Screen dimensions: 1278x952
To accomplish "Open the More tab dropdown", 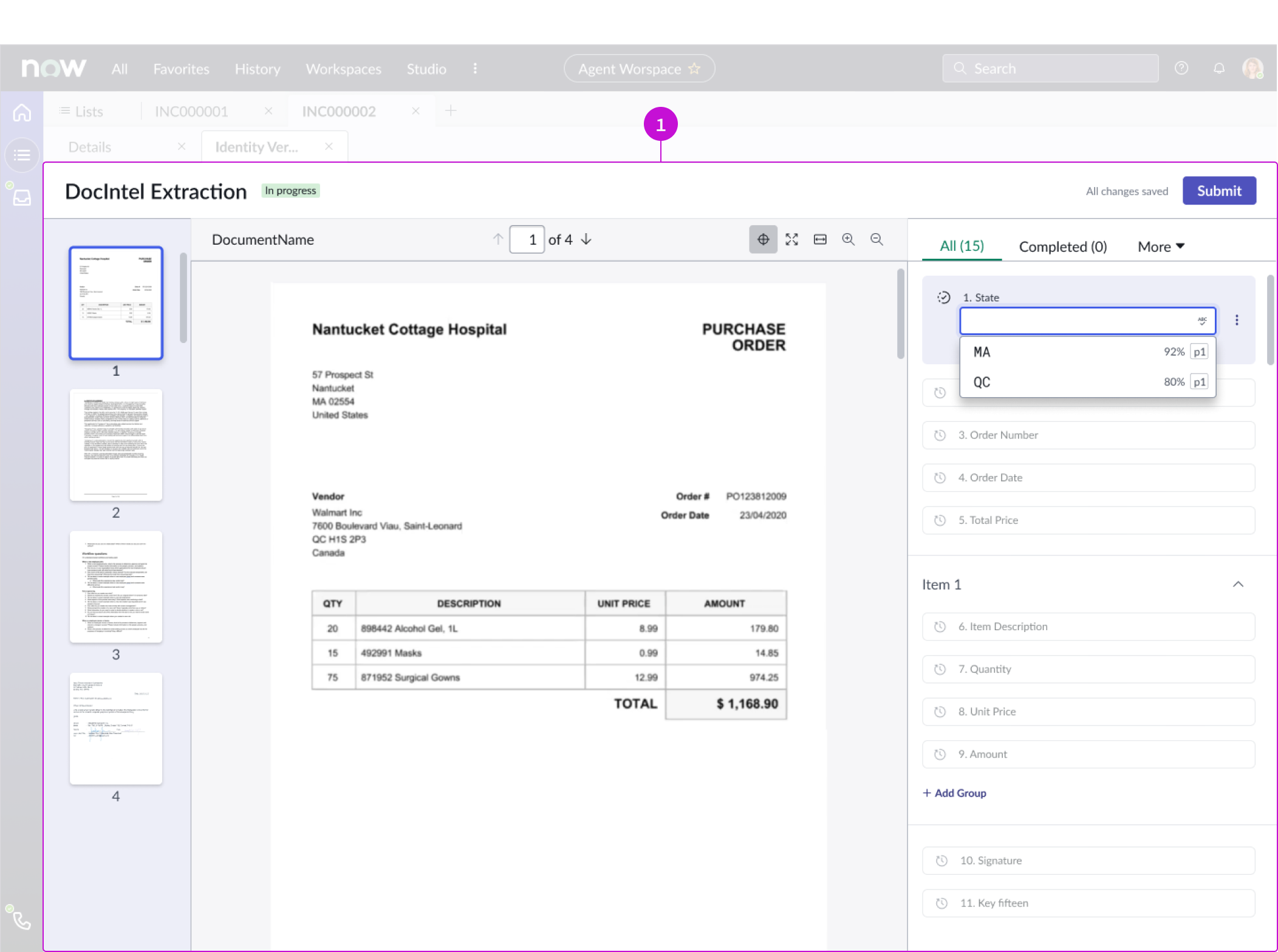I will click(1161, 246).
